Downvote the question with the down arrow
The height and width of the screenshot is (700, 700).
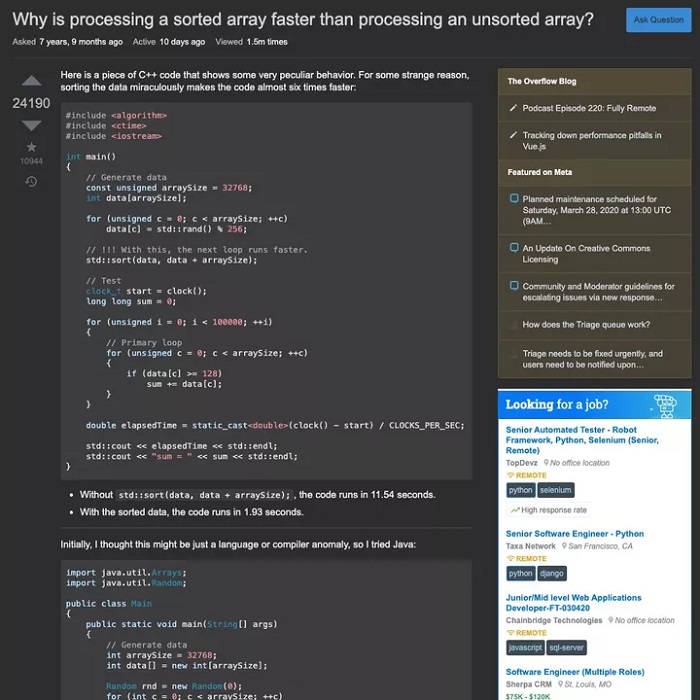[x=31, y=125]
